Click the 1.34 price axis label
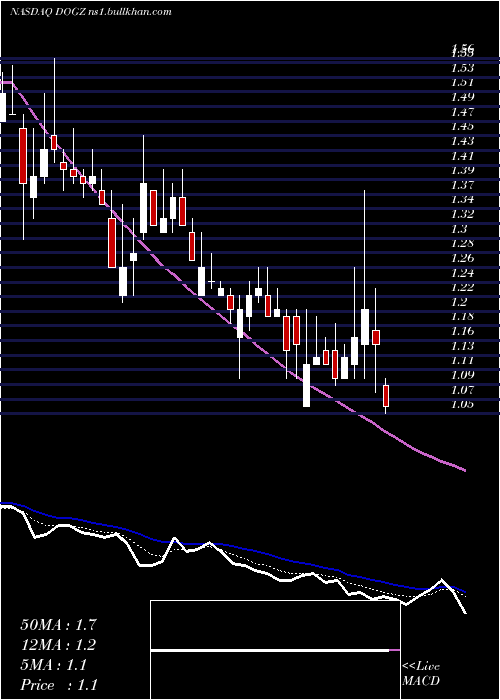 click(462, 200)
